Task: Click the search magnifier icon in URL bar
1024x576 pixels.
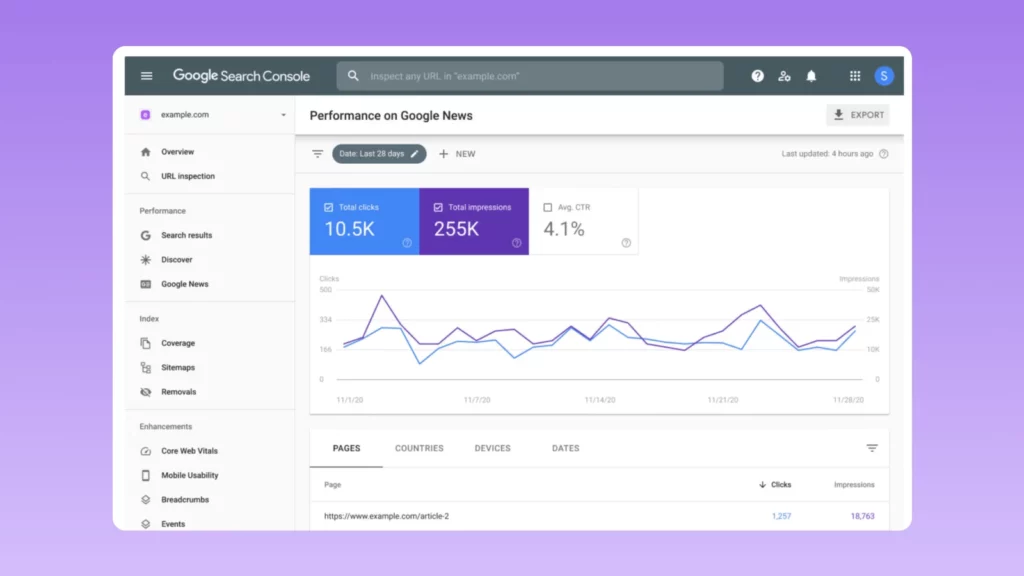Action: (353, 76)
